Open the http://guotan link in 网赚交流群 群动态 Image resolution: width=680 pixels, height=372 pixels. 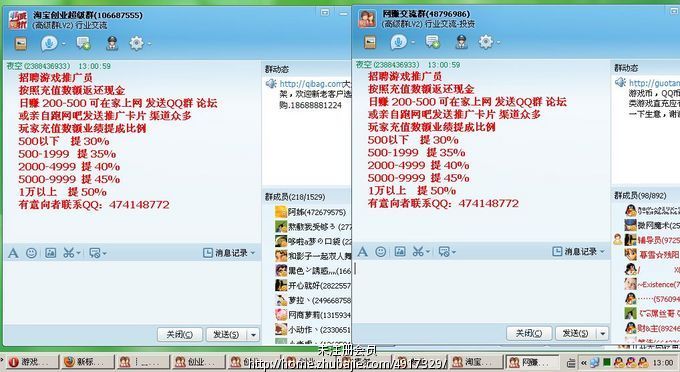coord(654,83)
